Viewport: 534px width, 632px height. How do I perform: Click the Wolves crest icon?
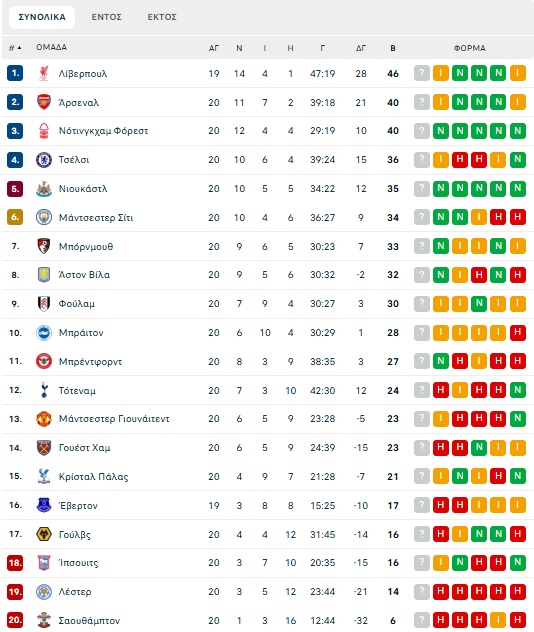(44, 534)
